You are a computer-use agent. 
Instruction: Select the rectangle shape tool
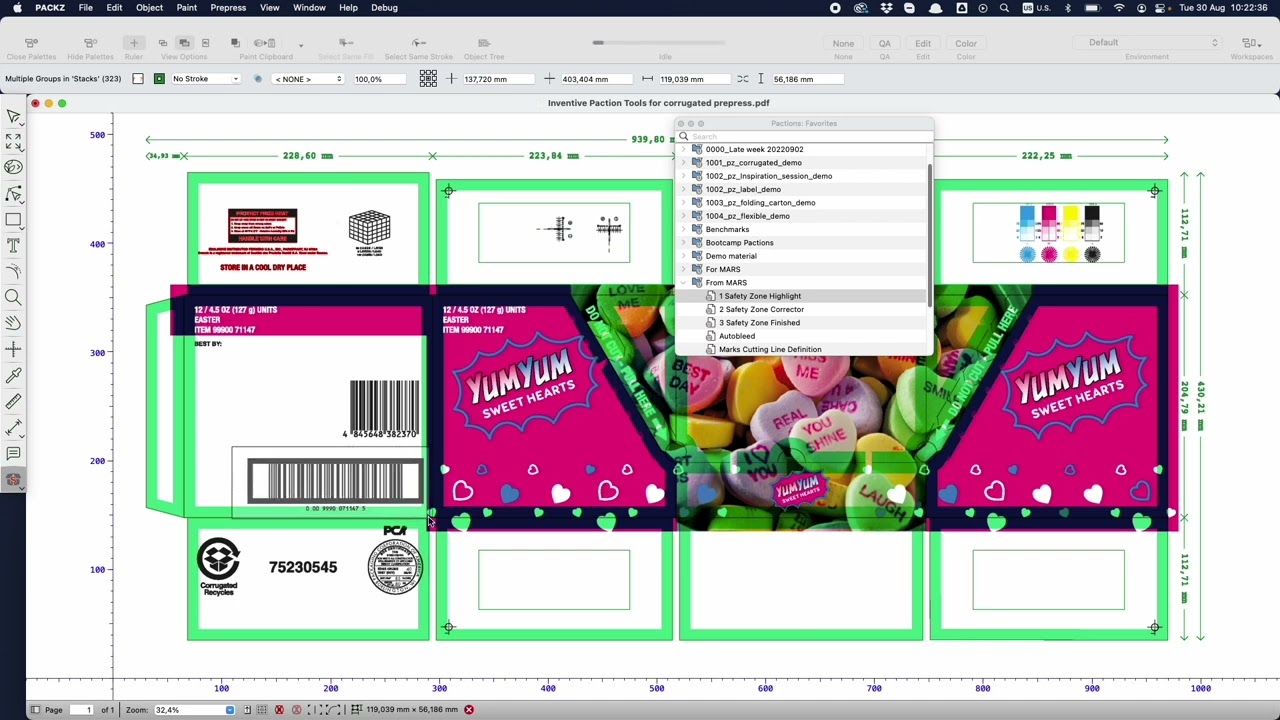pyautogui.click(x=14, y=220)
